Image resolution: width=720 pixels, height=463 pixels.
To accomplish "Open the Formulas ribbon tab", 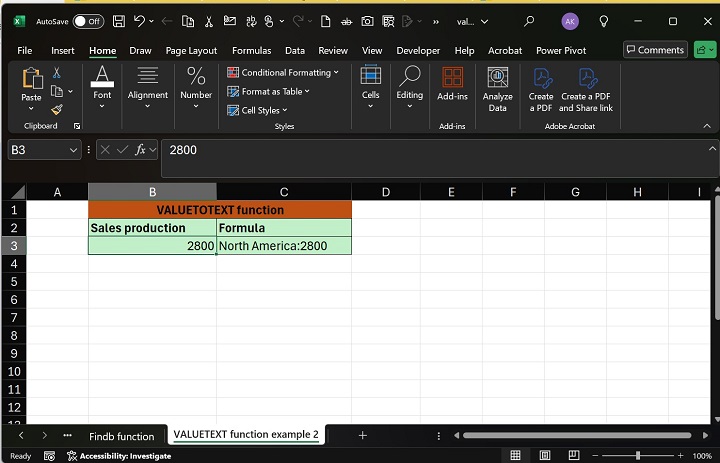I will [251, 50].
